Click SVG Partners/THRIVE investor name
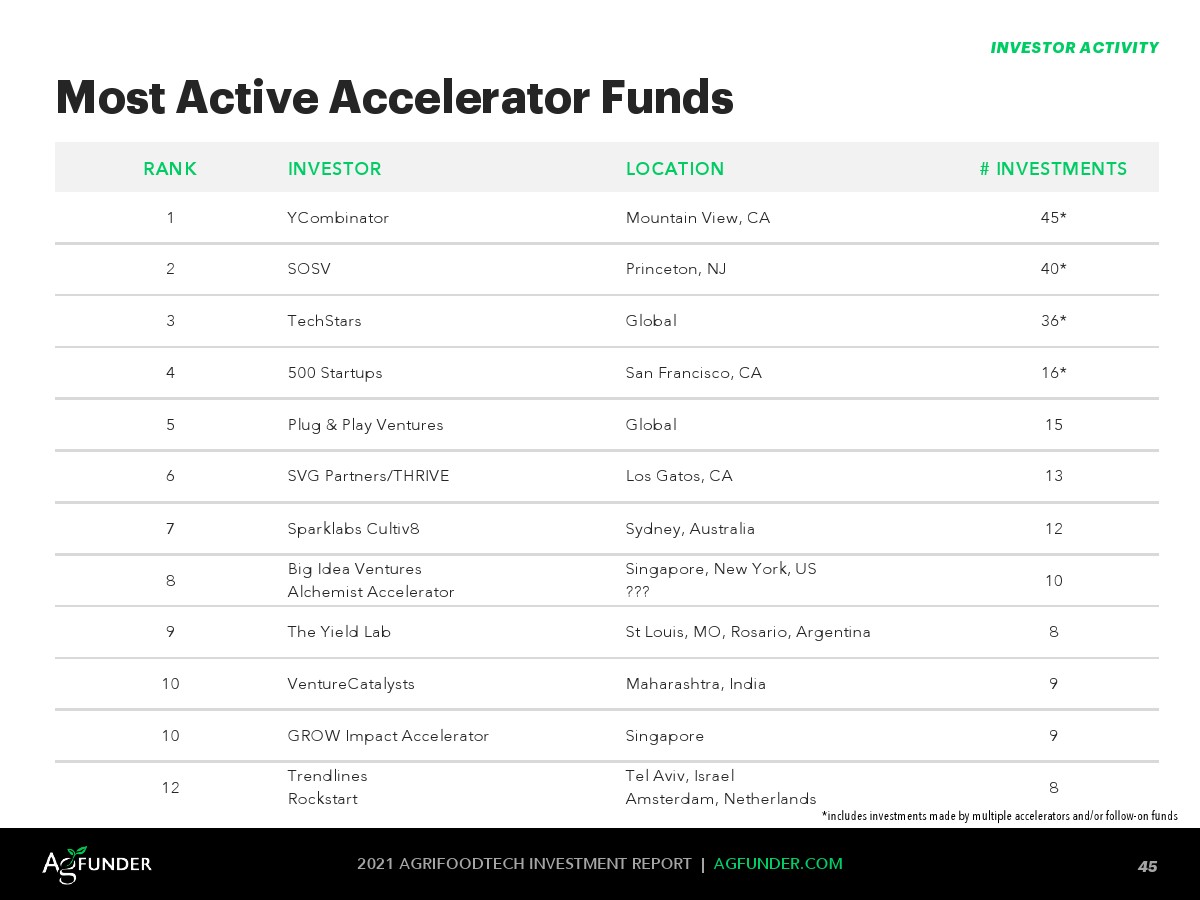1200x900 pixels. click(x=368, y=476)
